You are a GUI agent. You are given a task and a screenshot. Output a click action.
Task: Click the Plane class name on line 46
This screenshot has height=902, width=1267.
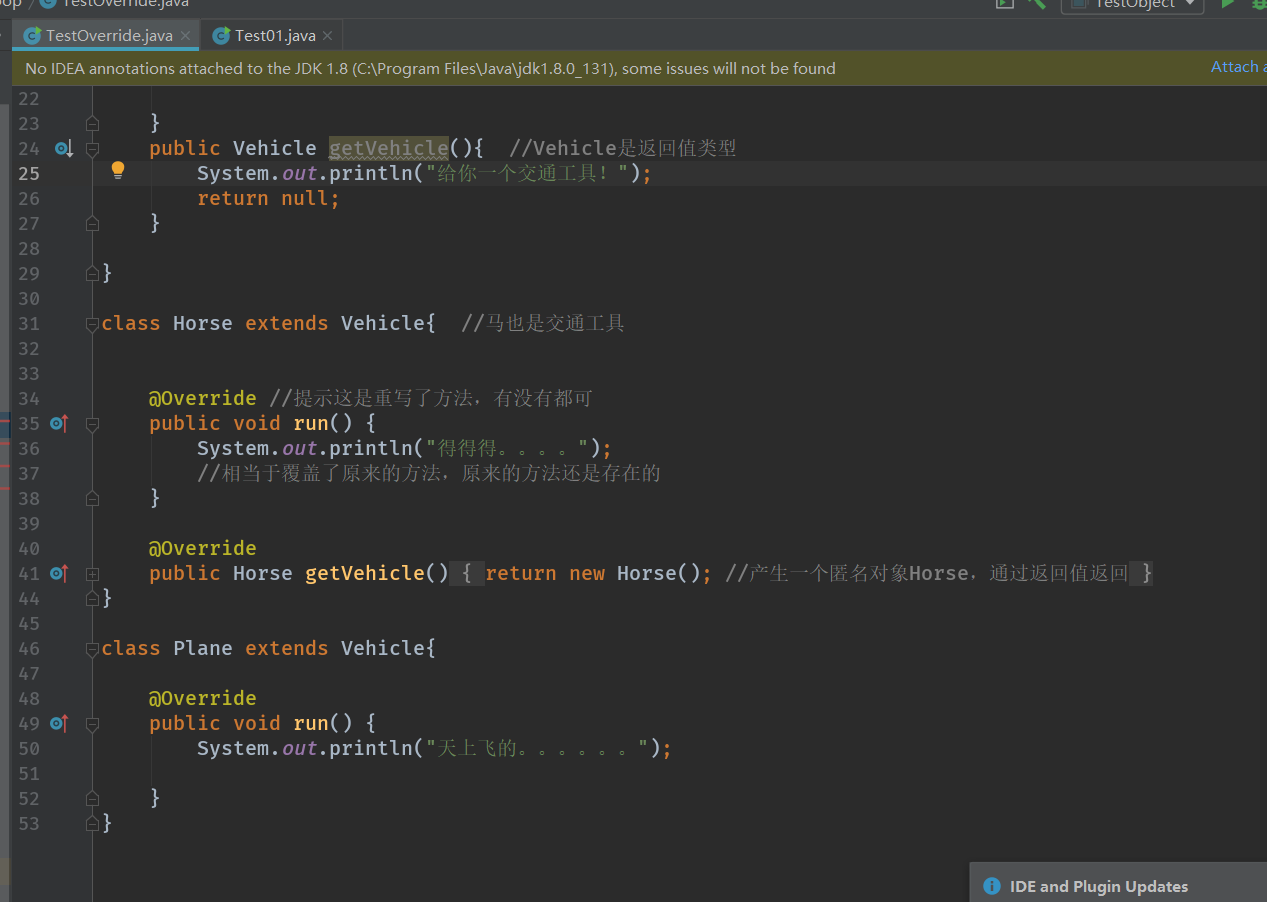coord(203,649)
